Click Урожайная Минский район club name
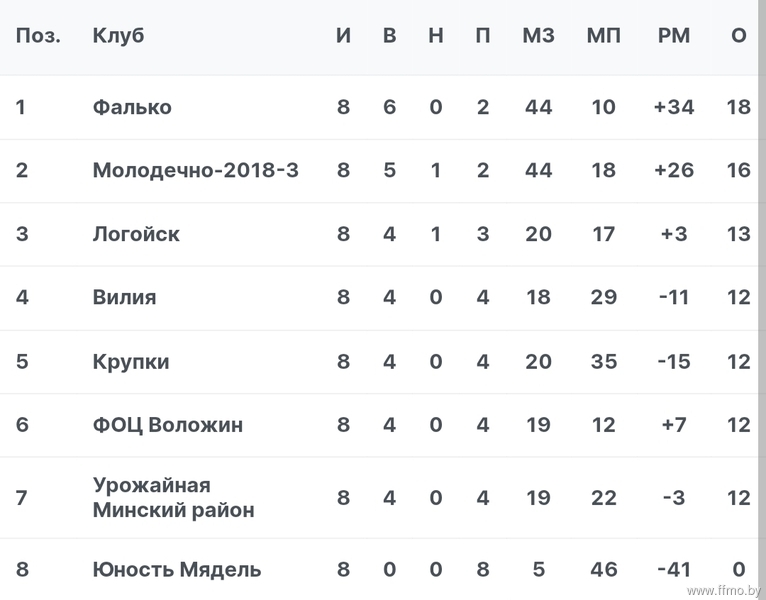 (x=173, y=497)
